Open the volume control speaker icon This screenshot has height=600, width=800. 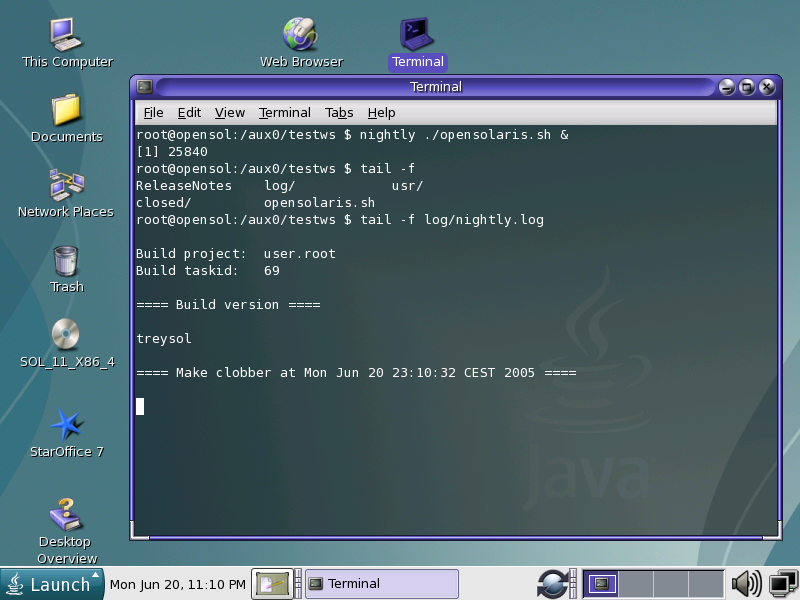click(x=746, y=584)
